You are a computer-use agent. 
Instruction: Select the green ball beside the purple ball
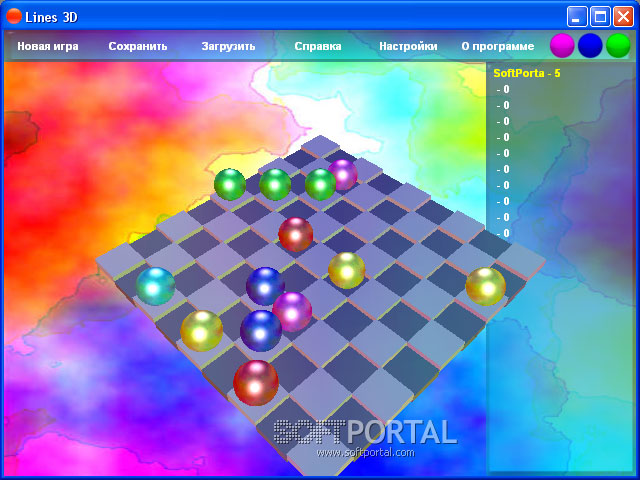pyautogui.click(x=320, y=184)
